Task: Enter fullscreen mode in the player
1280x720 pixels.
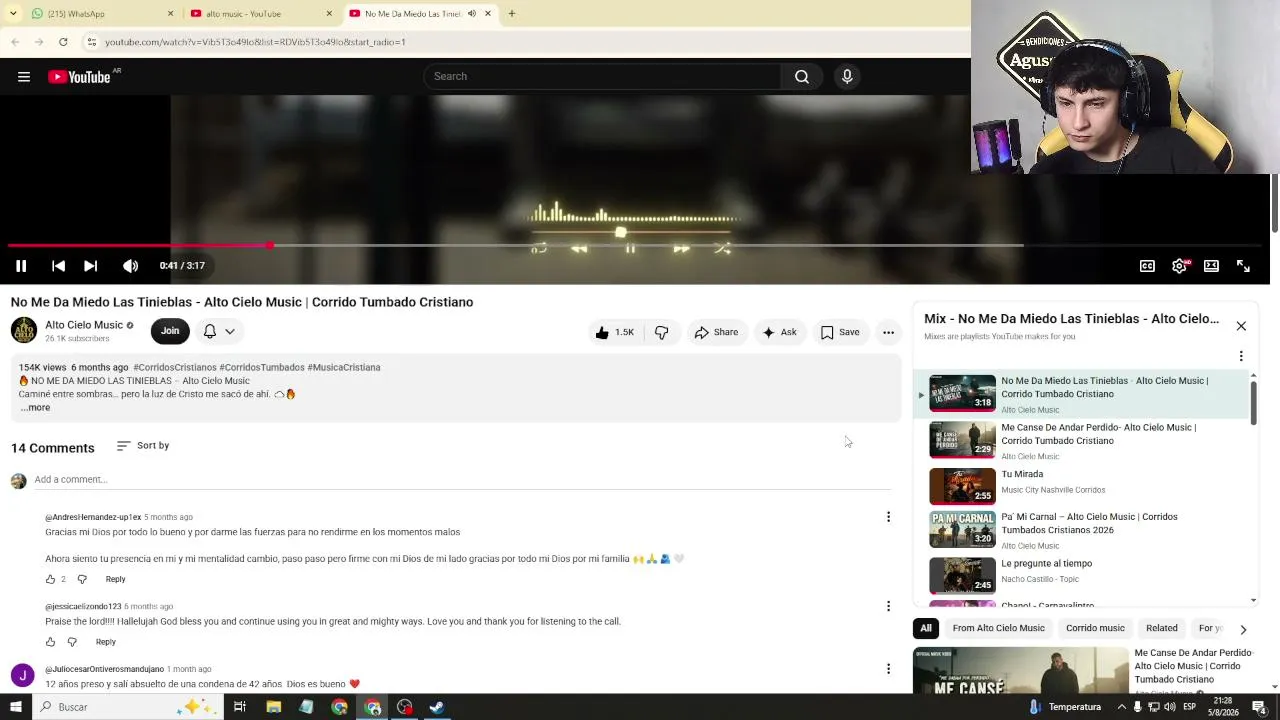Action: pyautogui.click(x=1243, y=266)
